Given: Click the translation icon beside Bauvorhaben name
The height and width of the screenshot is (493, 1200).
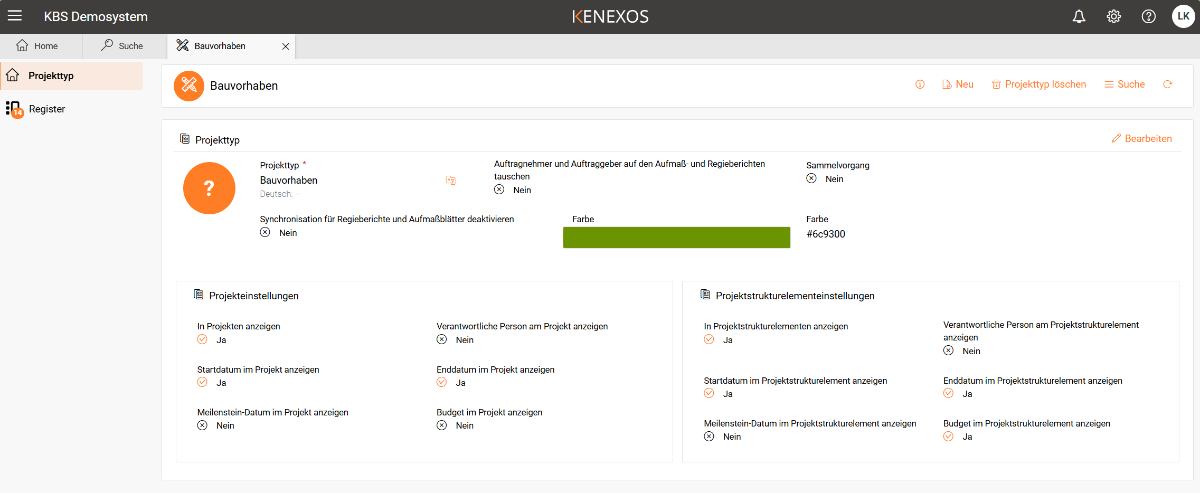Looking at the screenshot, I should coord(450,180).
